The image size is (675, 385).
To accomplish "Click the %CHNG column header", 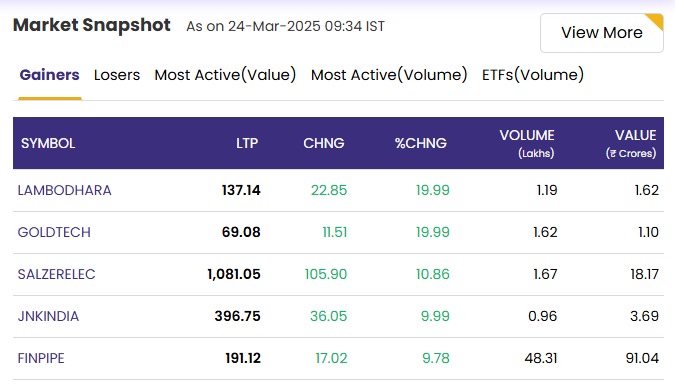I will (x=421, y=143).
